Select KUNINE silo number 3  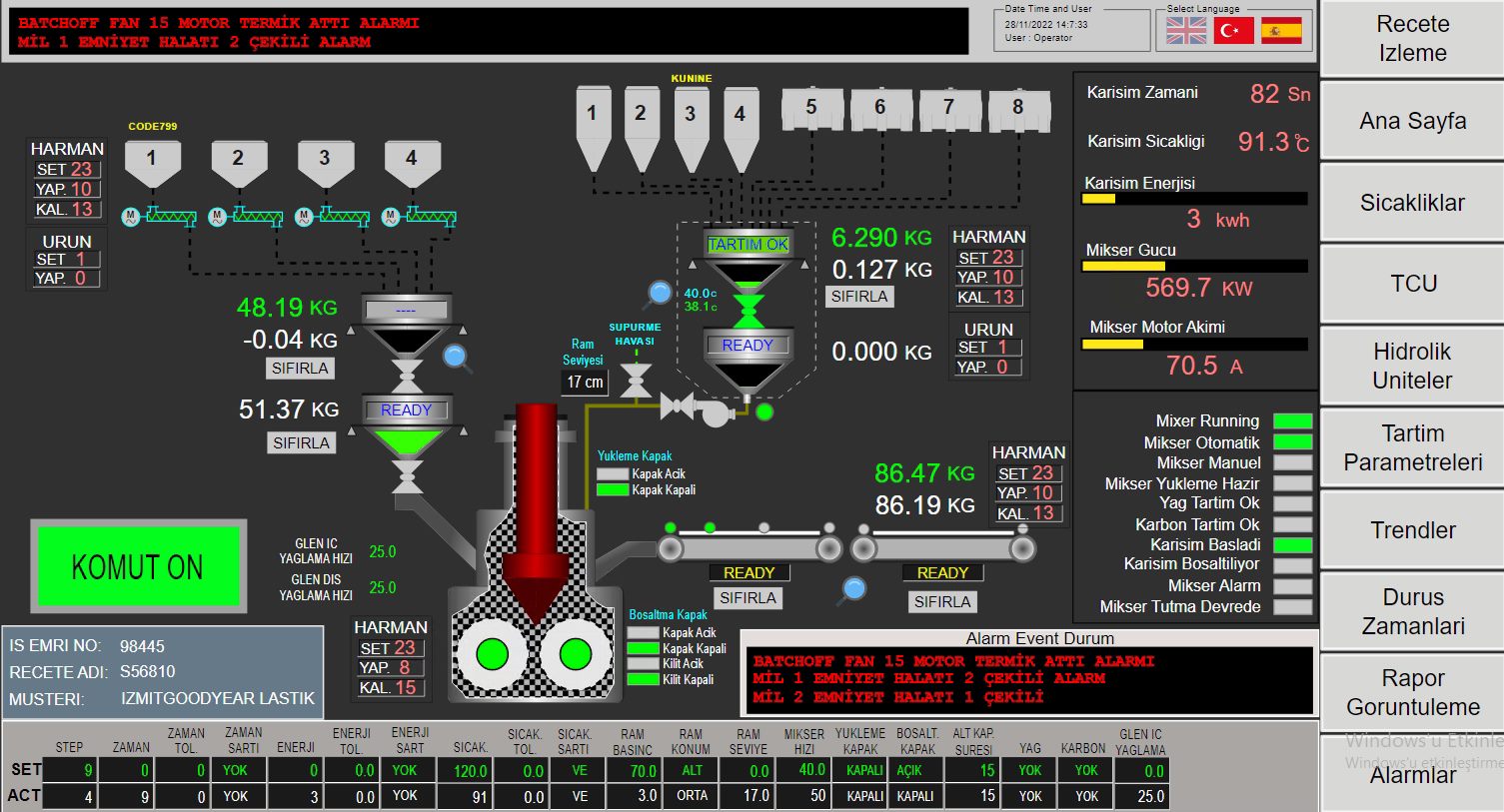click(690, 128)
